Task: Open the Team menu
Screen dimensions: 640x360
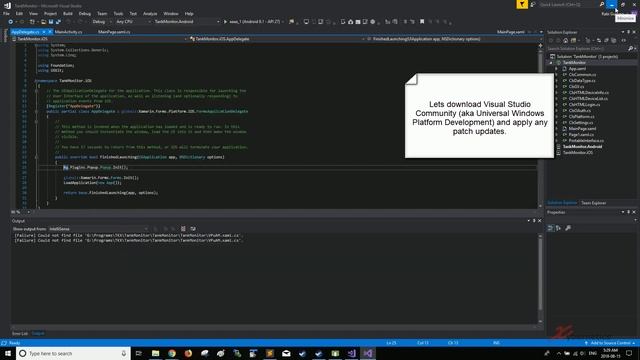Action: (102, 13)
